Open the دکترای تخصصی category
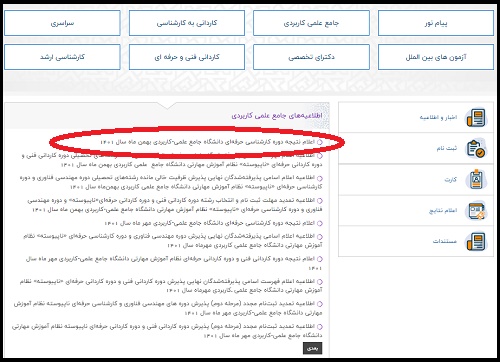The height and width of the screenshot is (362, 500). (x=311, y=57)
